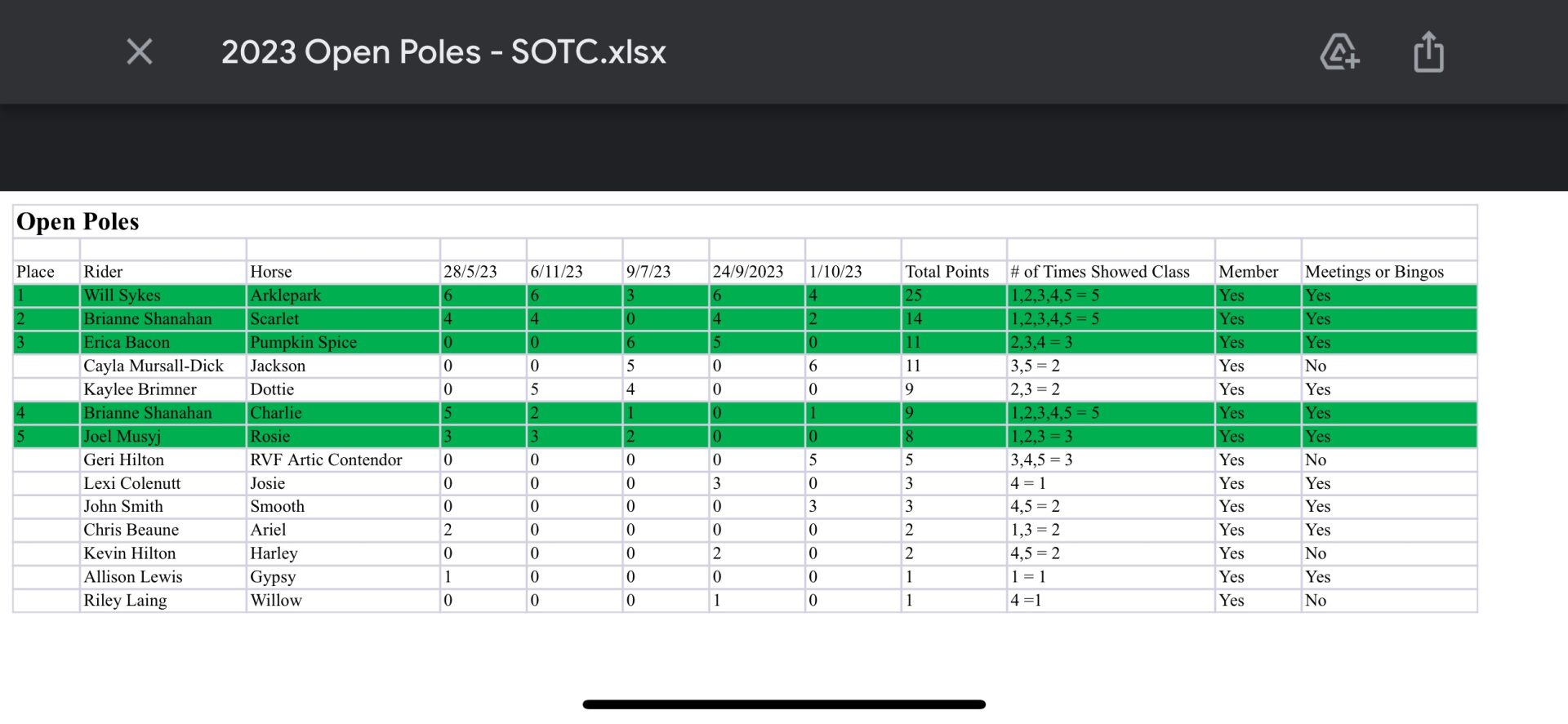Click the Riley Laing rider cell
1568x724 pixels.
pyautogui.click(x=163, y=600)
